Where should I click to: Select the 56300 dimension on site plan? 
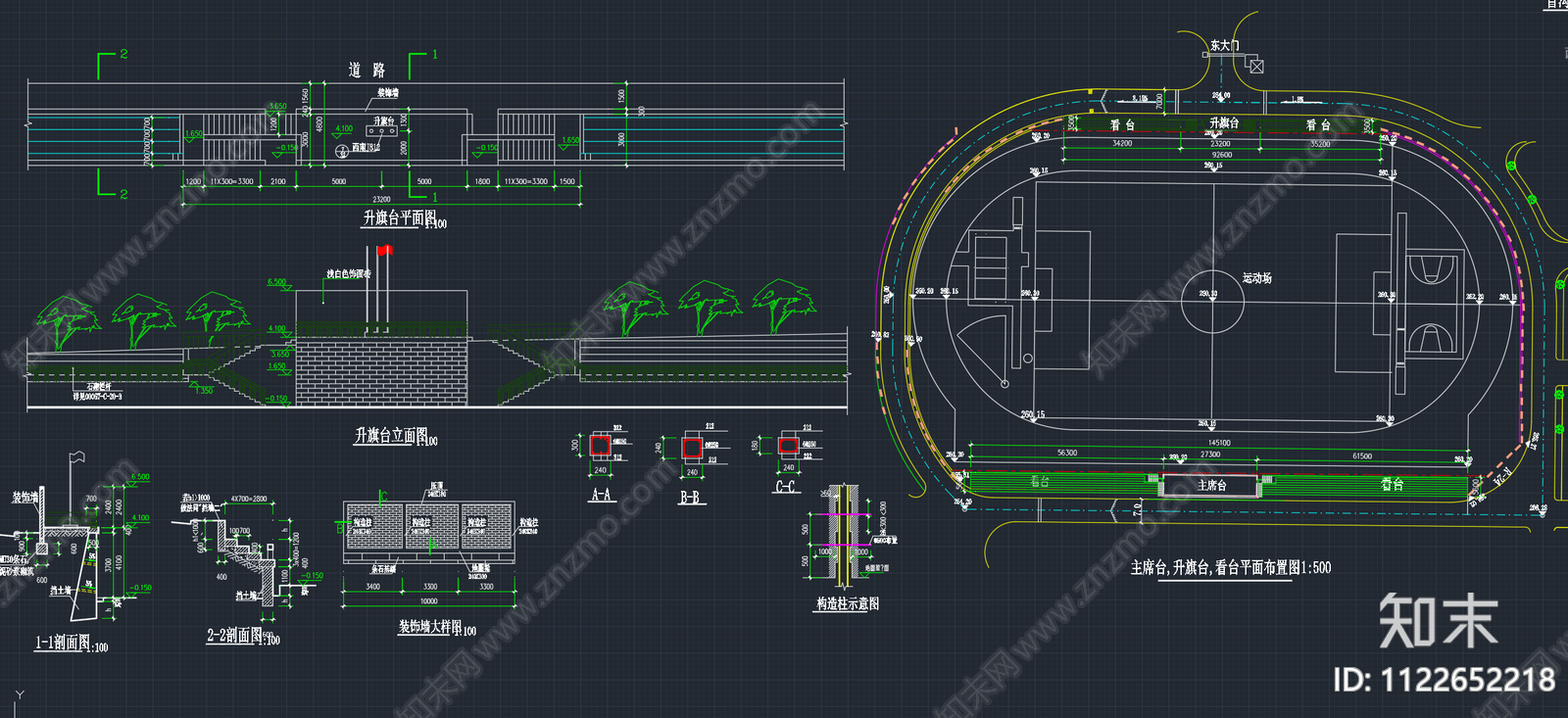point(1067,454)
